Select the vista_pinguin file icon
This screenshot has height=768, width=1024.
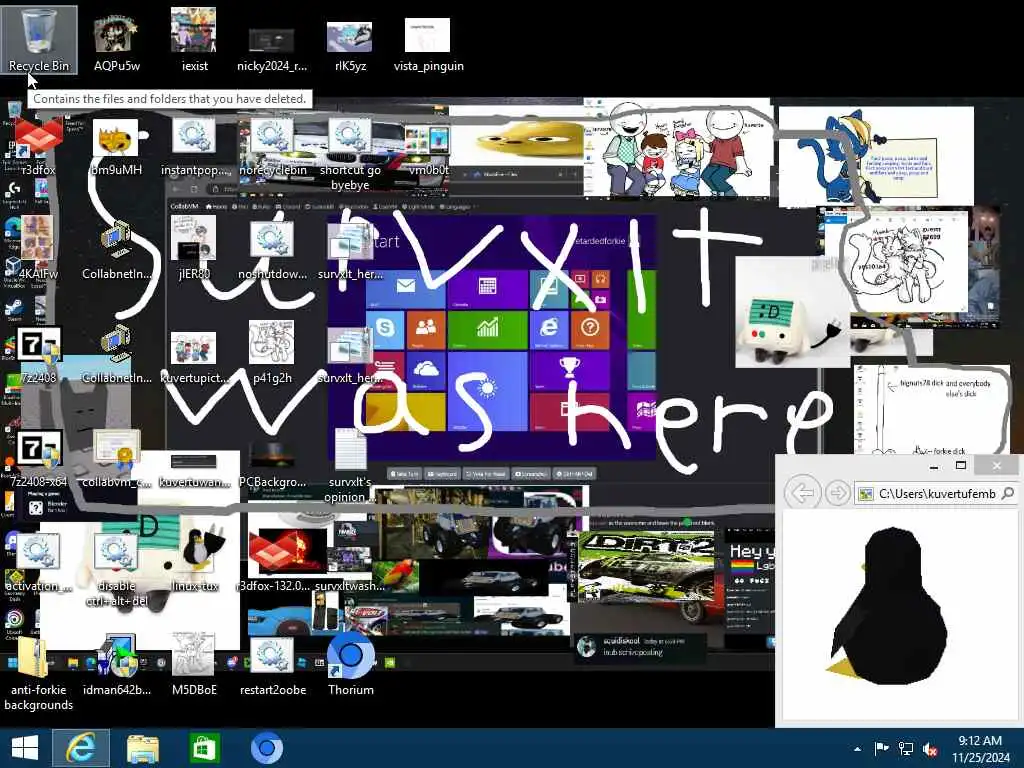pos(428,44)
